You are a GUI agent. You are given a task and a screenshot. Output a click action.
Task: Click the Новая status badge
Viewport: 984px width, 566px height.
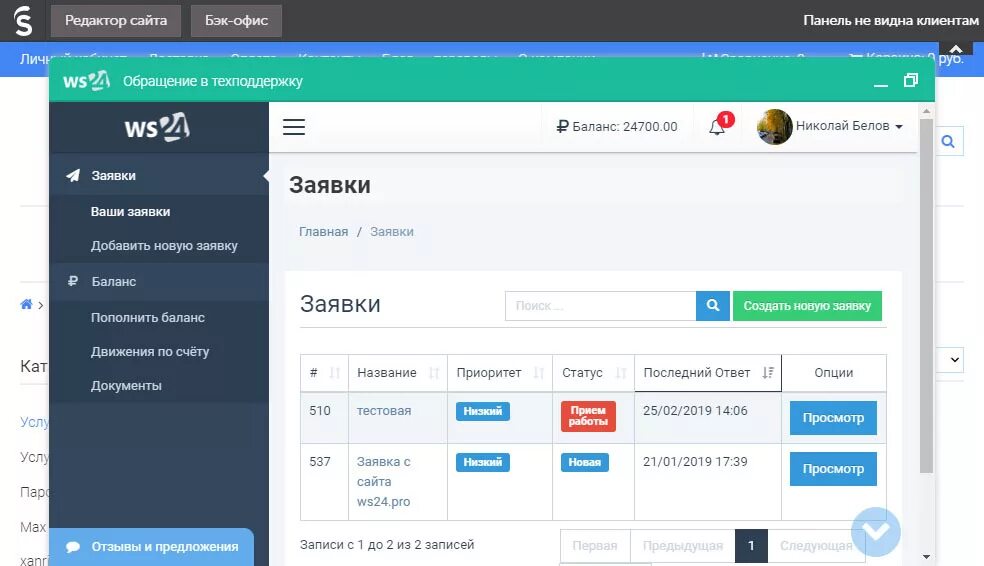tap(584, 462)
